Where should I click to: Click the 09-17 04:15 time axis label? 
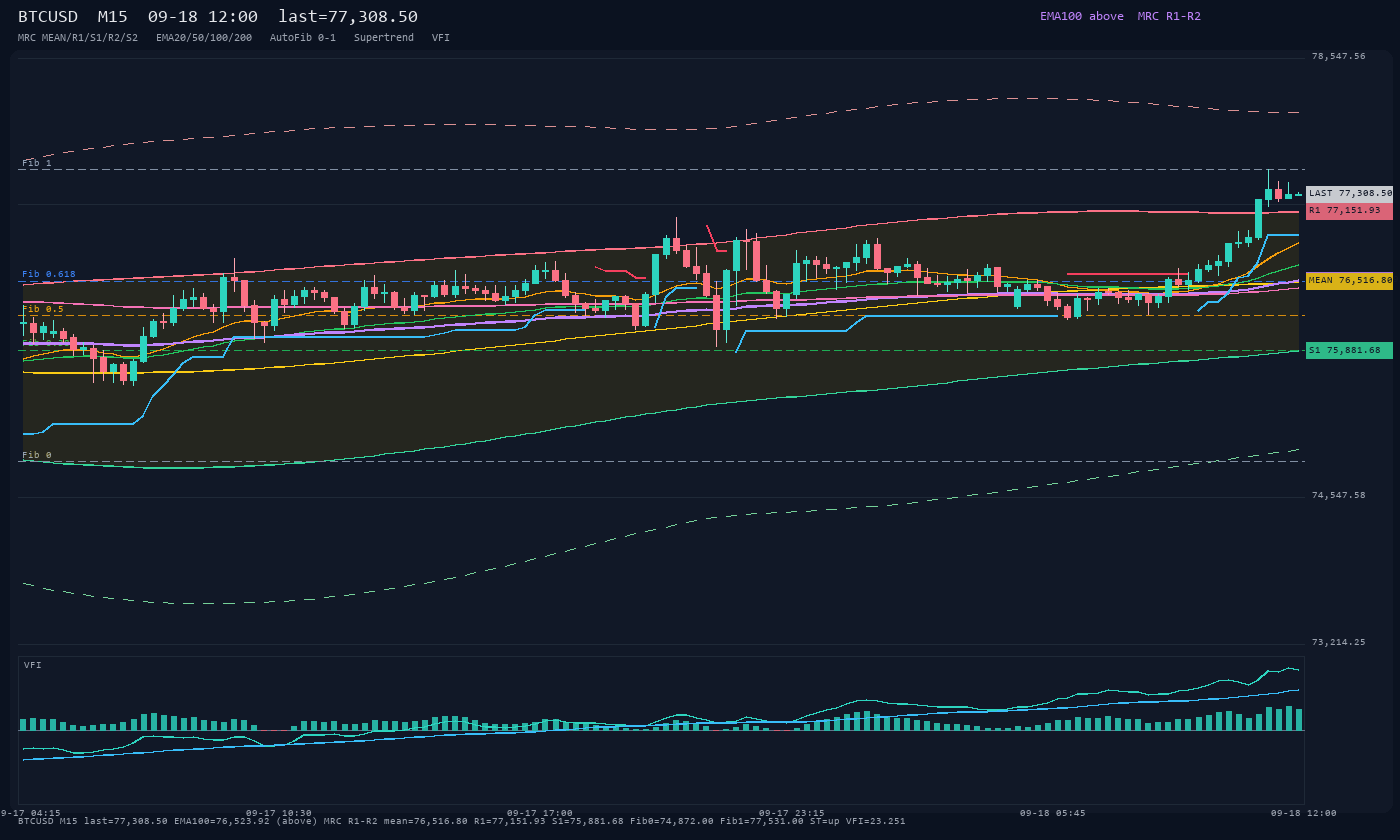coord(30,813)
